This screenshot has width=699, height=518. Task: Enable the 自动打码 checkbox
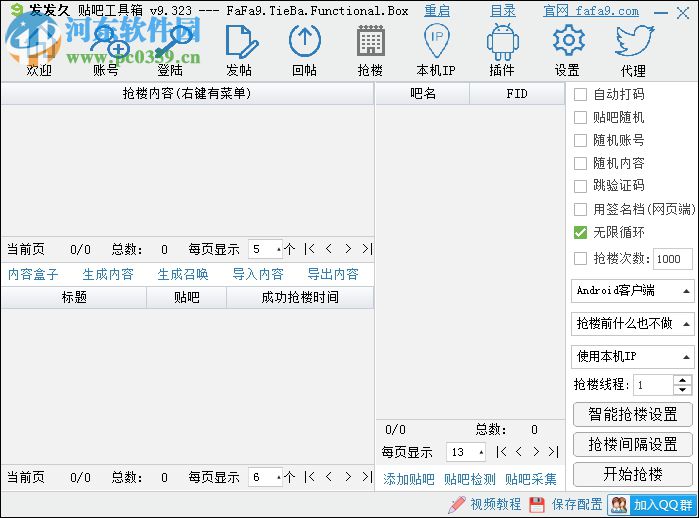click(580, 95)
